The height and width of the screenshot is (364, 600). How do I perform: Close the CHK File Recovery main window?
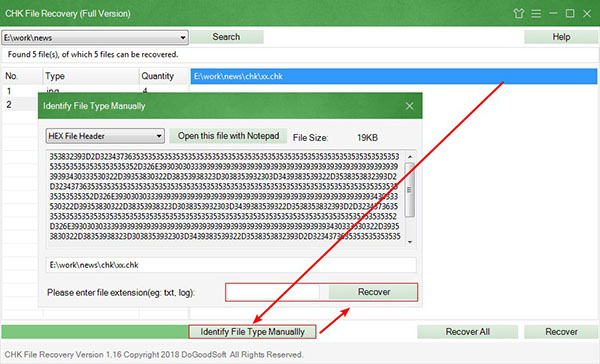pos(587,14)
